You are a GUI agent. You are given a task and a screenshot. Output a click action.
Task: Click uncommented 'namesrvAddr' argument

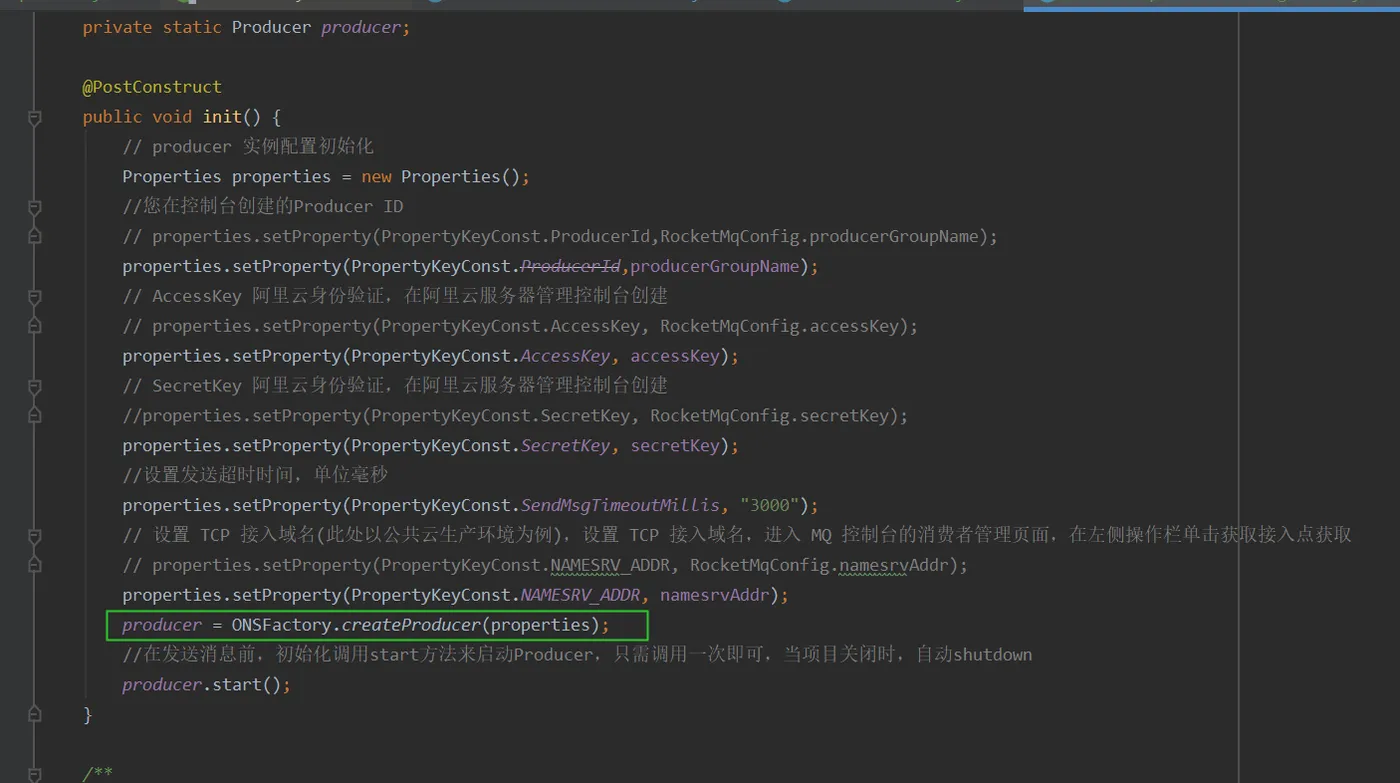[714, 595]
